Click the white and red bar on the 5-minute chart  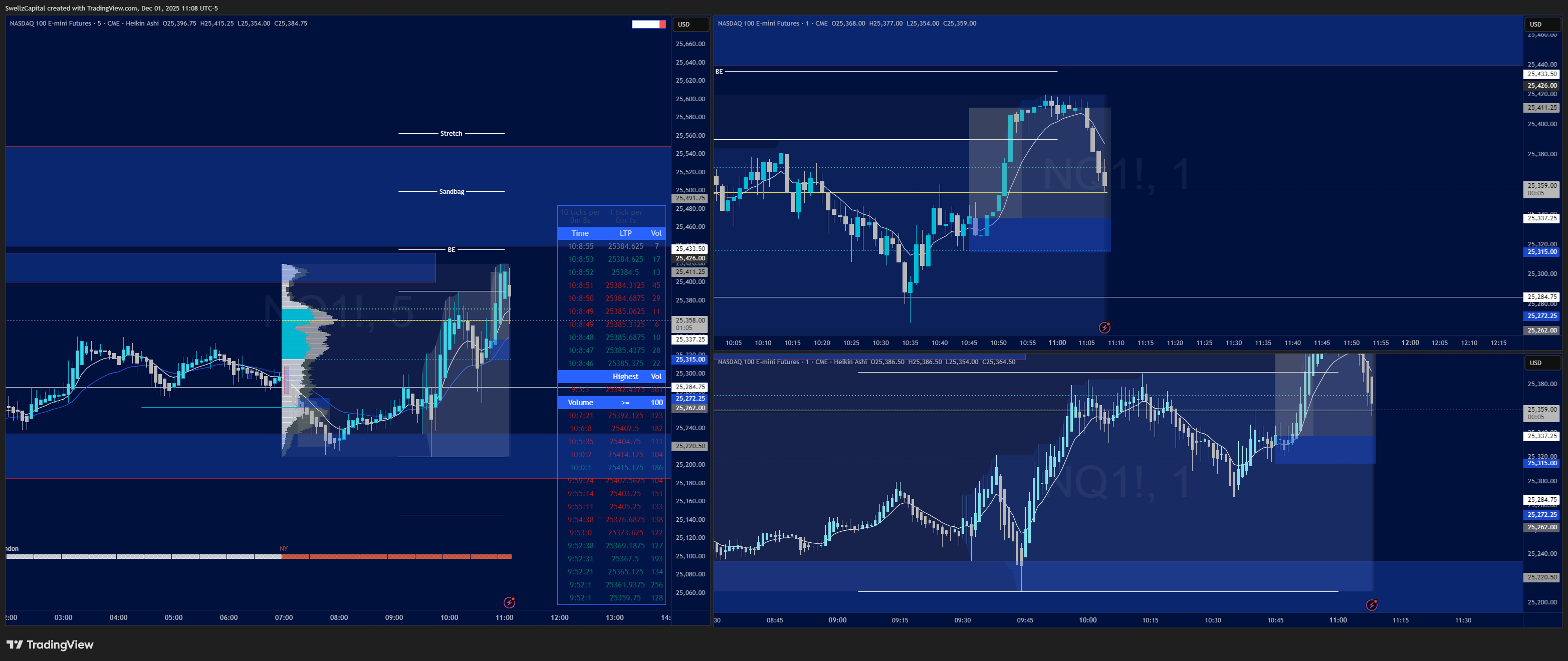[x=649, y=25]
